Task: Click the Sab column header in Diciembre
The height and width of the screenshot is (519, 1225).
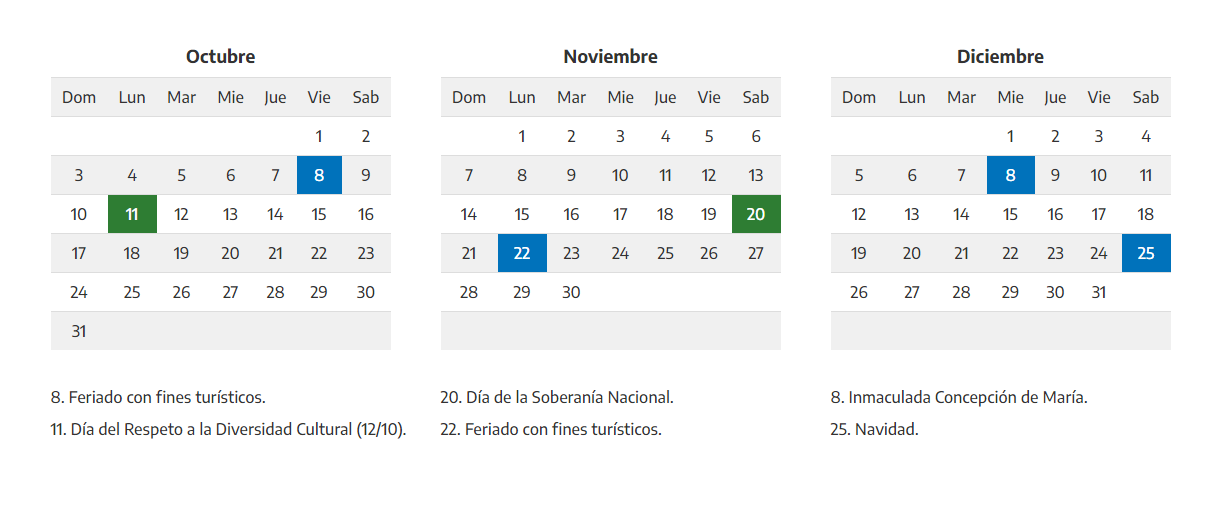Action: 1146,97
